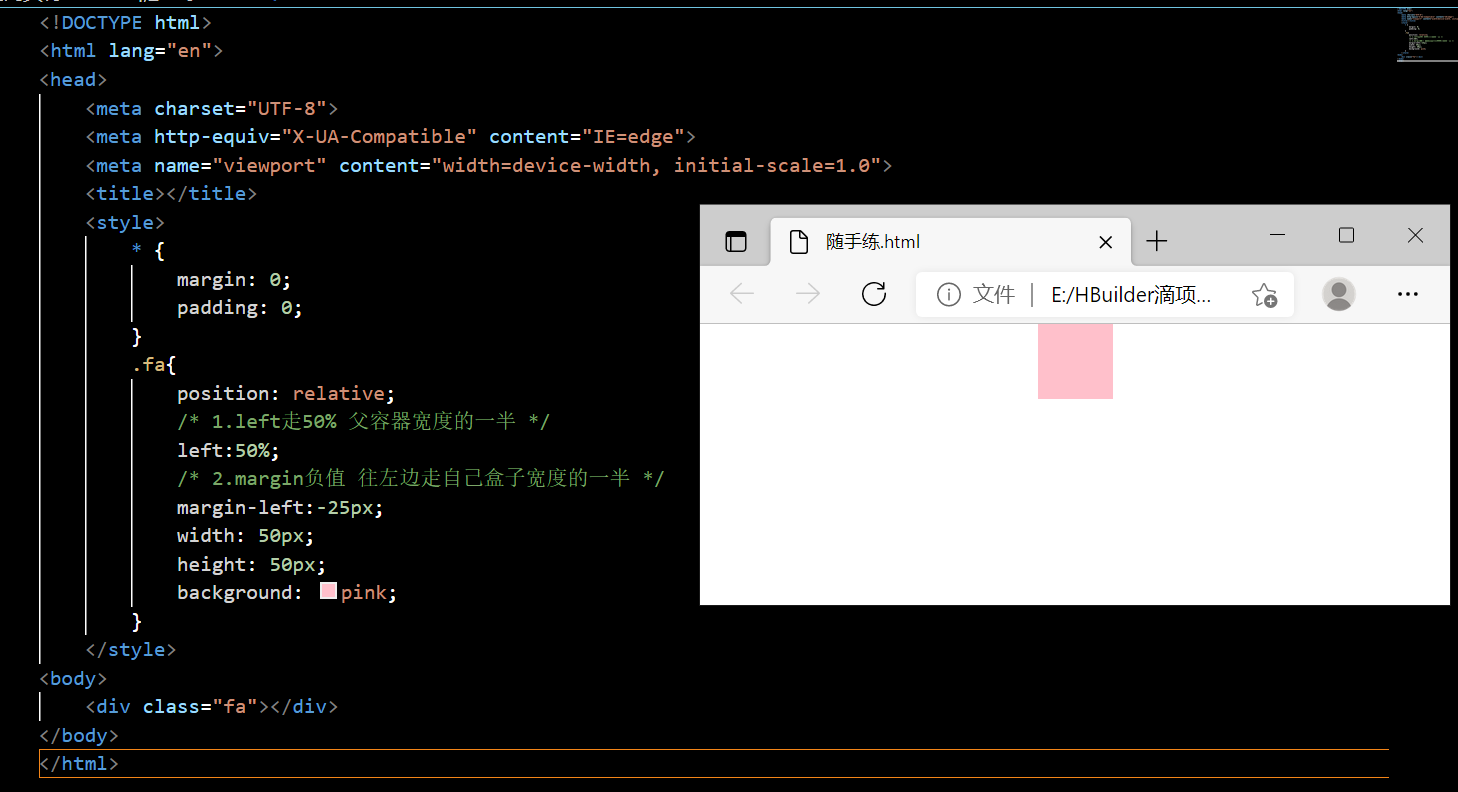Click the html lang="en" tag

(131, 50)
